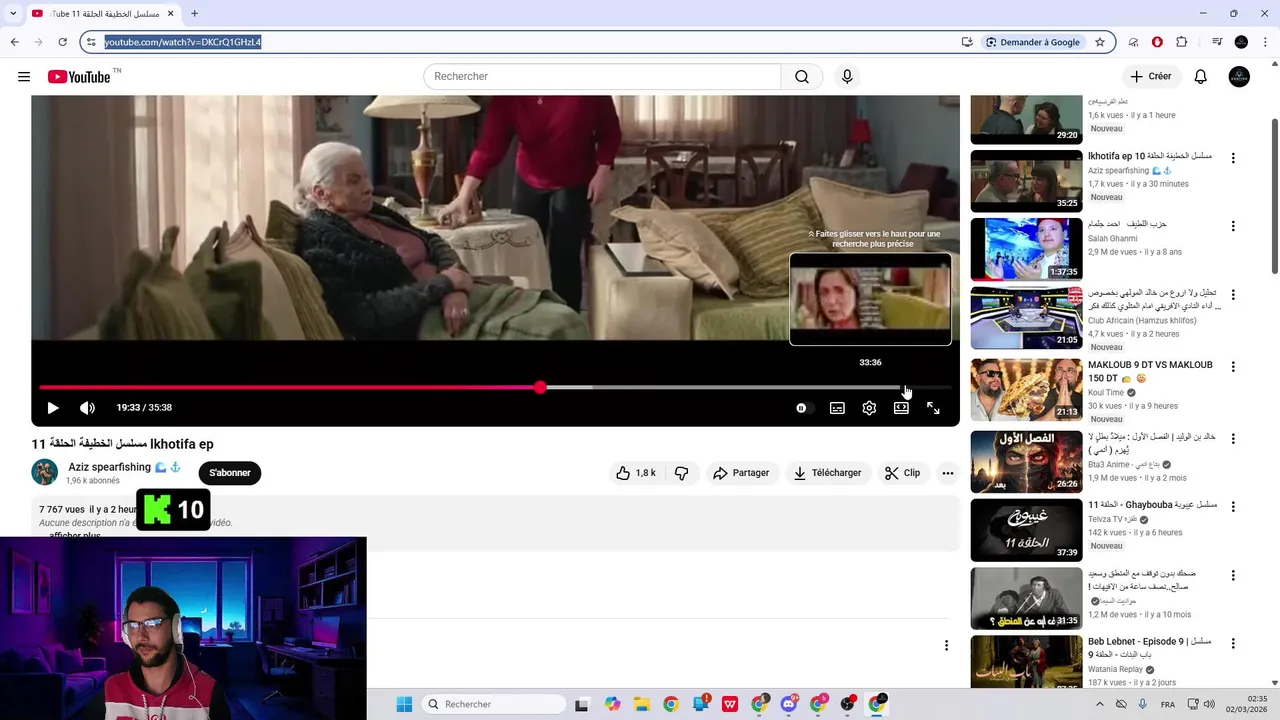Screen dimensions: 1280x720
Task: Click Demander à Google in address bar
Action: pos(1033,42)
